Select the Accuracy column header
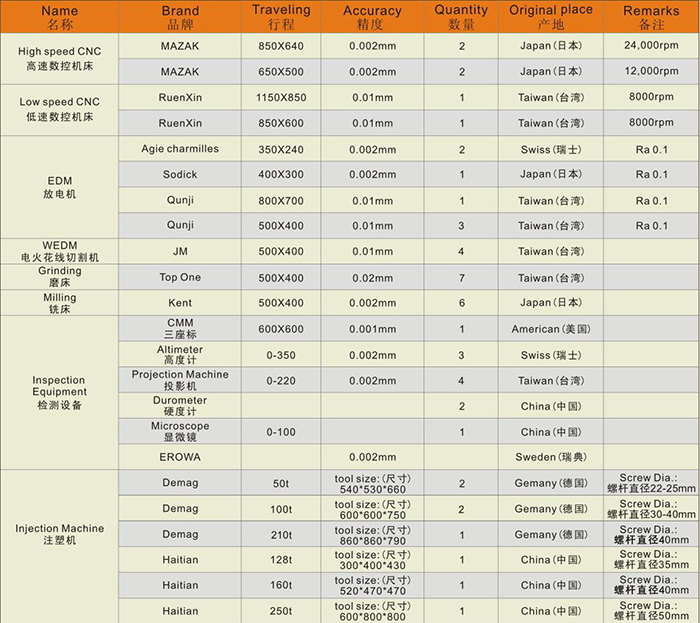The width and height of the screenshot is (700, 623). [372, 17]
